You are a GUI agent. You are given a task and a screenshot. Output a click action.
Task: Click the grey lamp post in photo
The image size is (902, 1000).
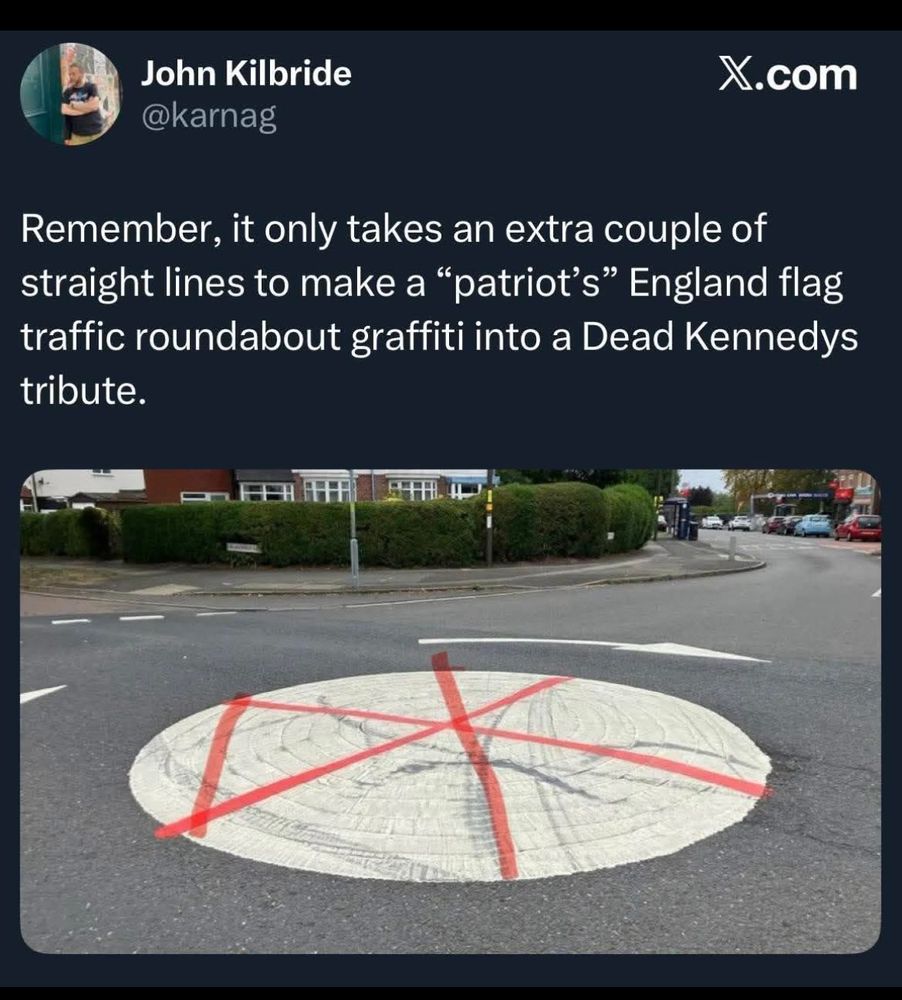353,528
